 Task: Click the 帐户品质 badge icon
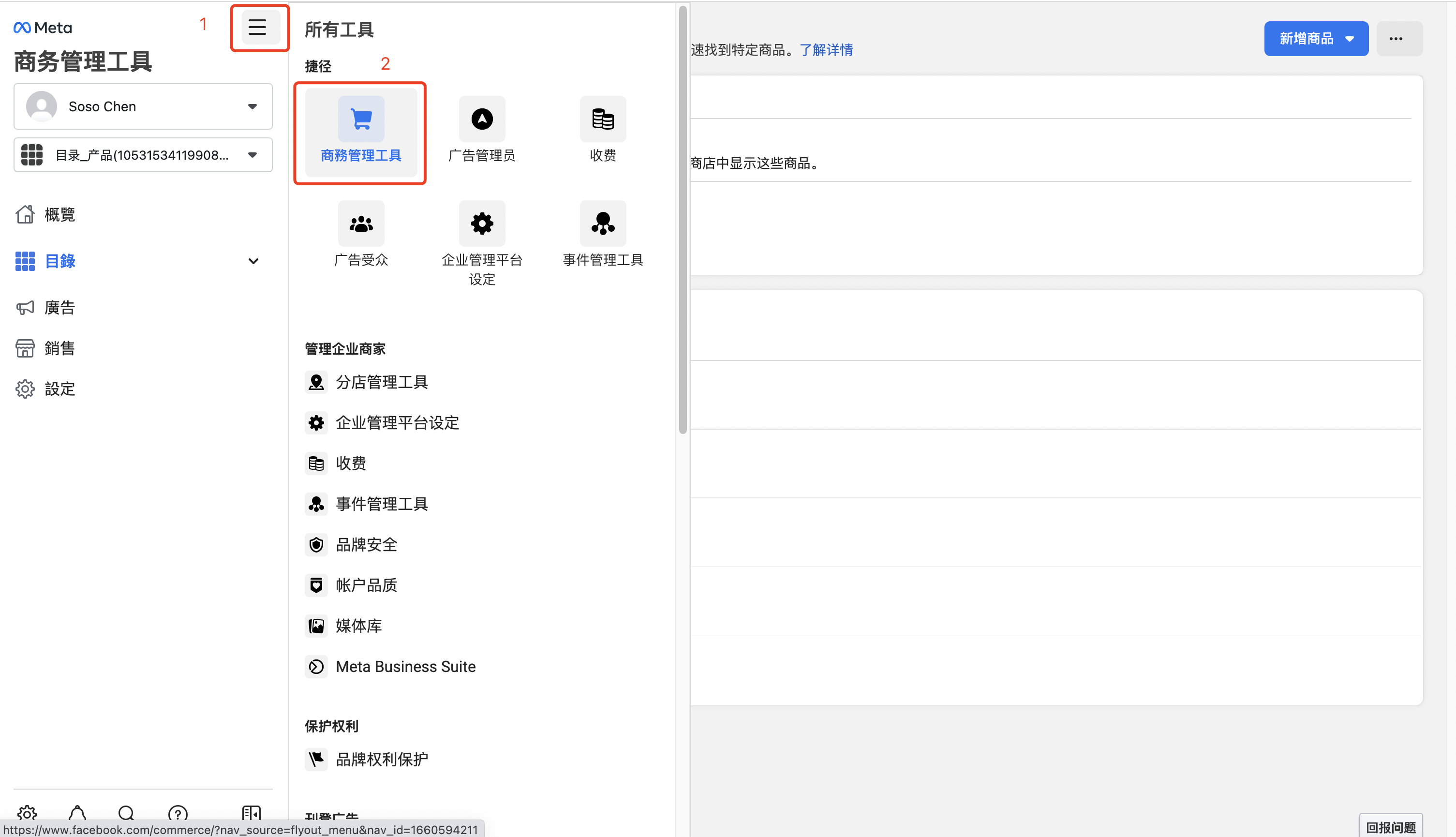pos(316,585)
